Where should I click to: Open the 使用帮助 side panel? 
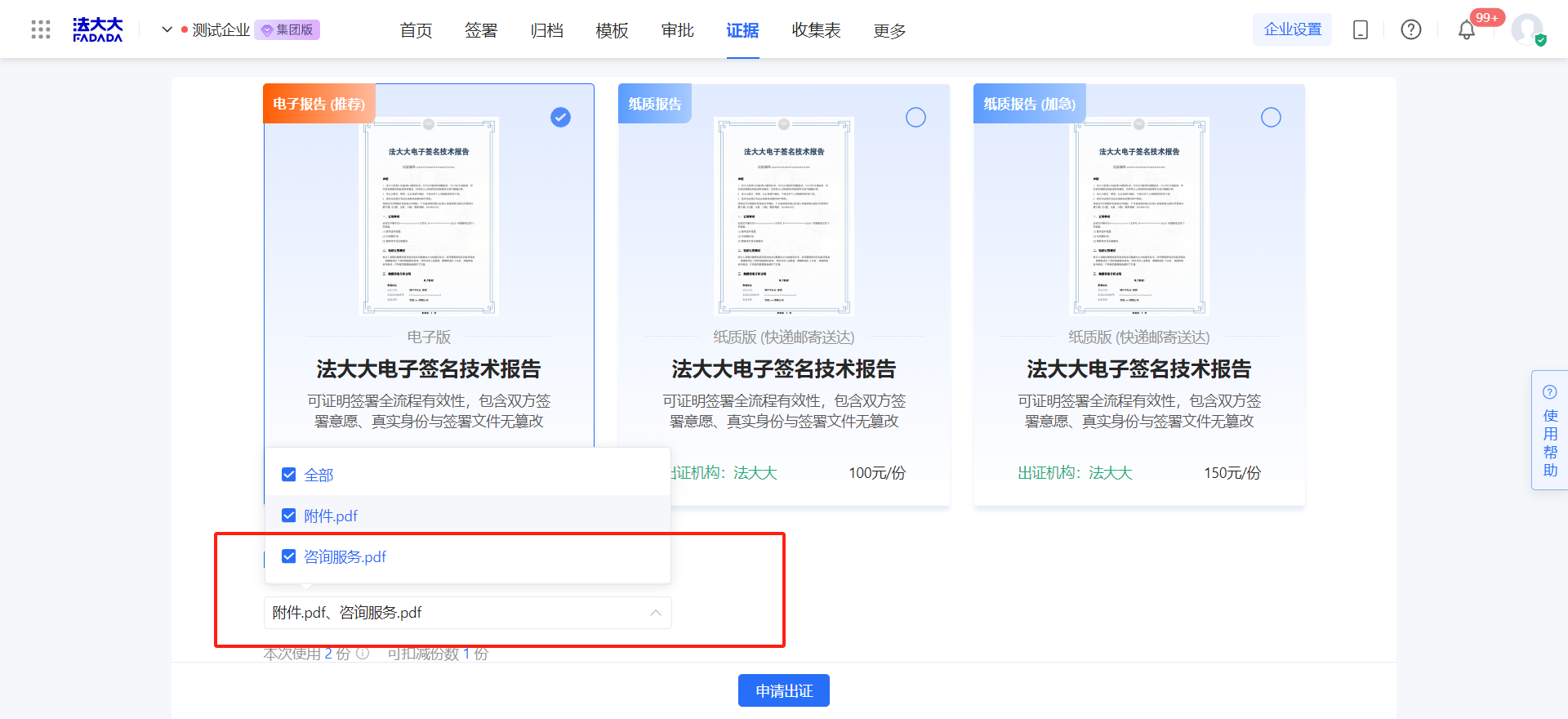tap(1550, 431)
